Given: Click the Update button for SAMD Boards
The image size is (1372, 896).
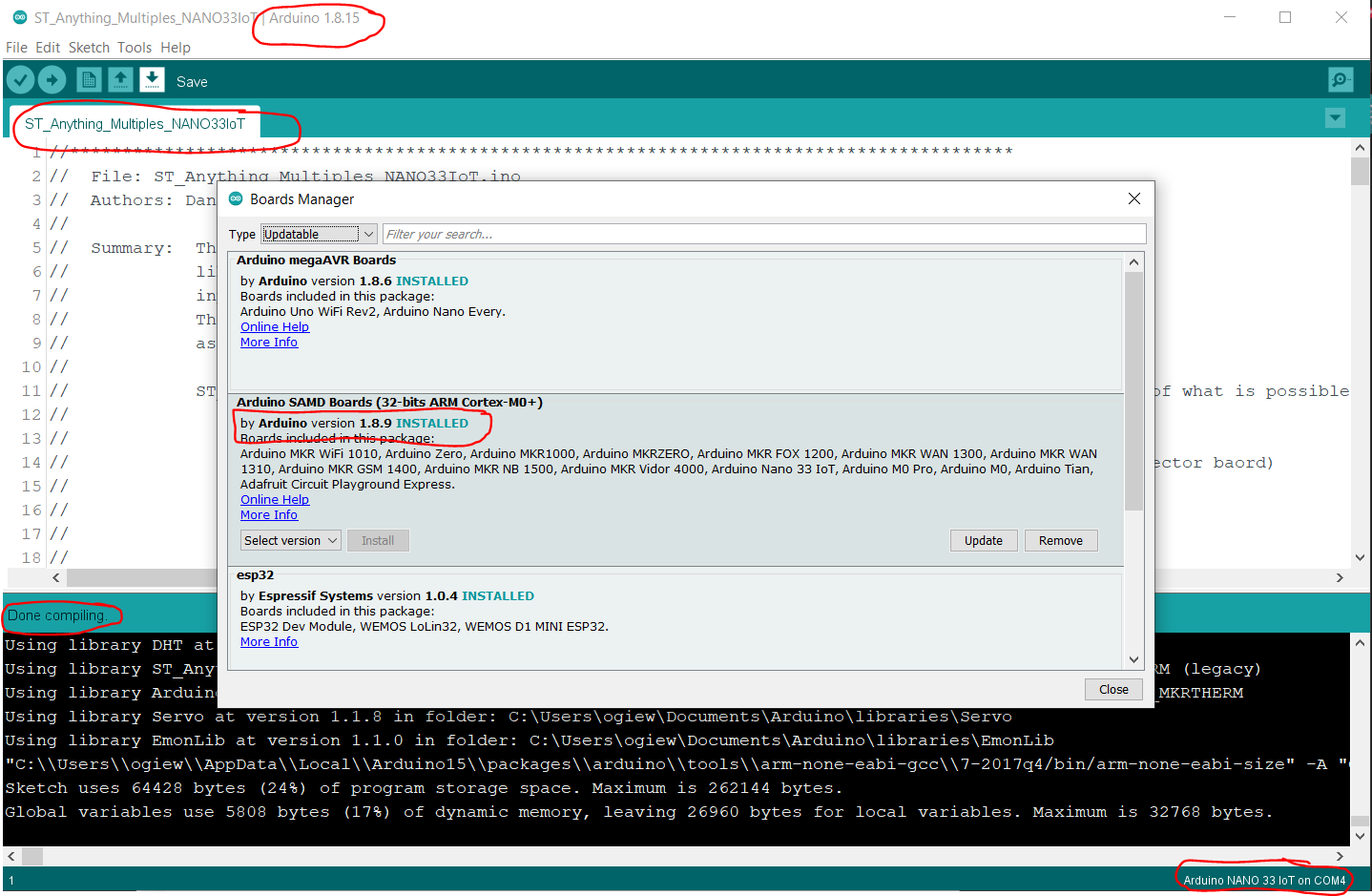Looking at the screenshot, I should pyautogui.click(x=984, y=541).
